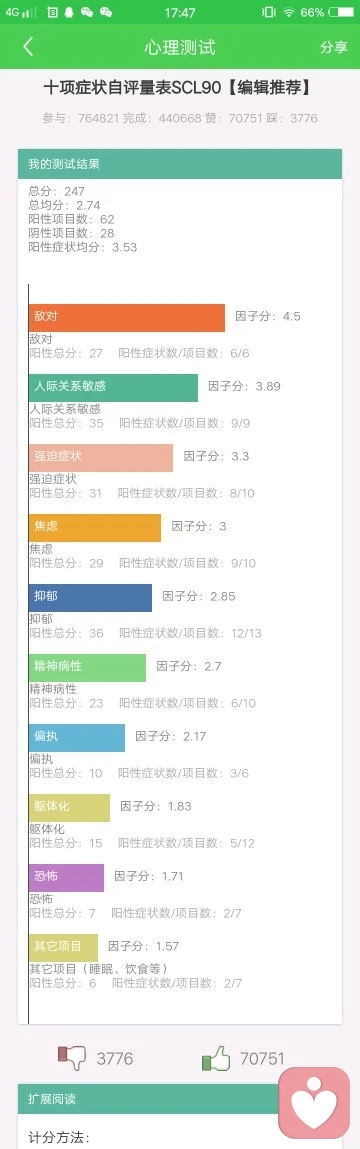Screen dimensions: 360x1149
Task: Tap the battery indicator in status bar
Action: coord(340,12)
